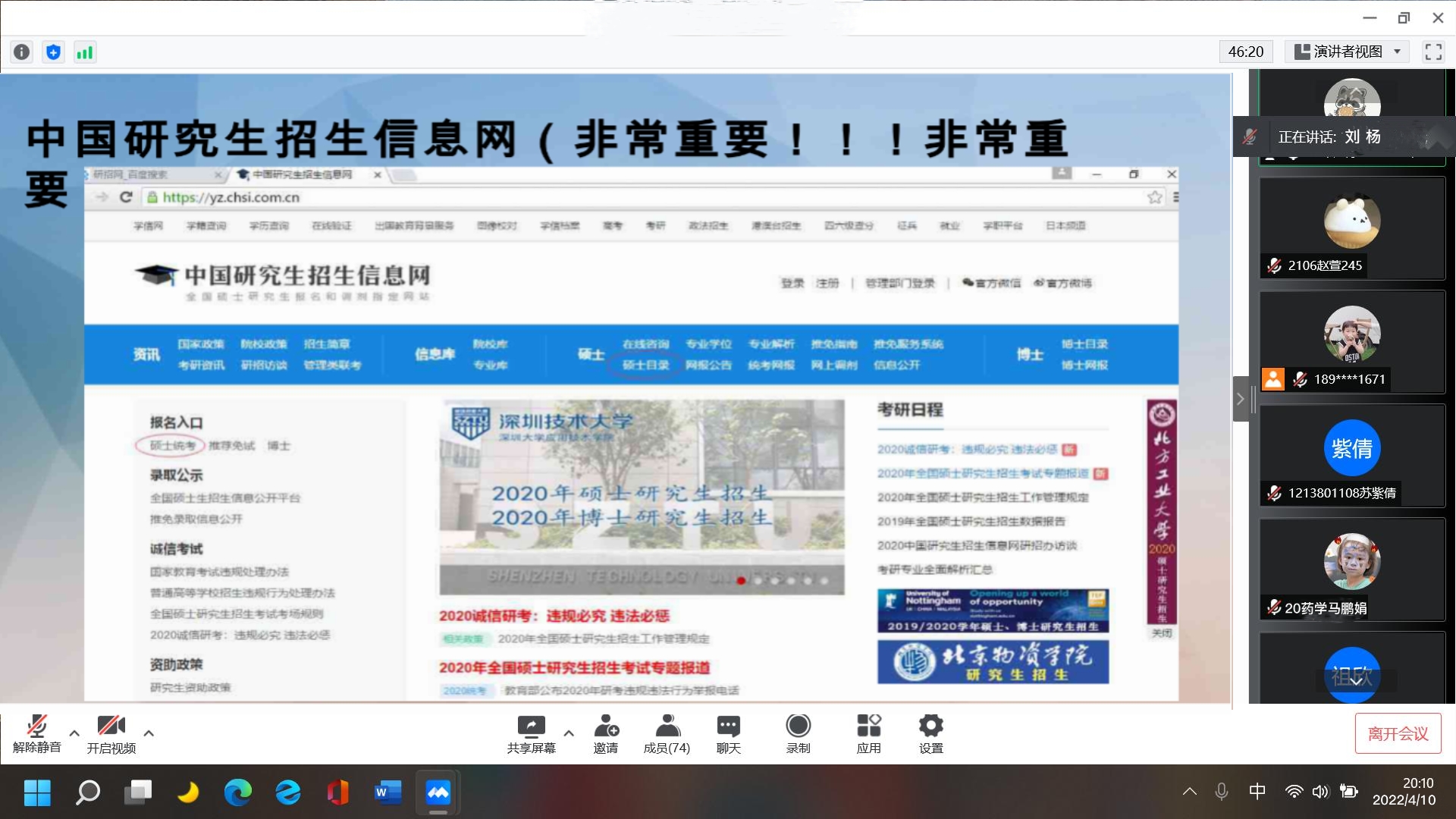Open the blue shield security icon

pyautogui.click(x=53, y=52)
